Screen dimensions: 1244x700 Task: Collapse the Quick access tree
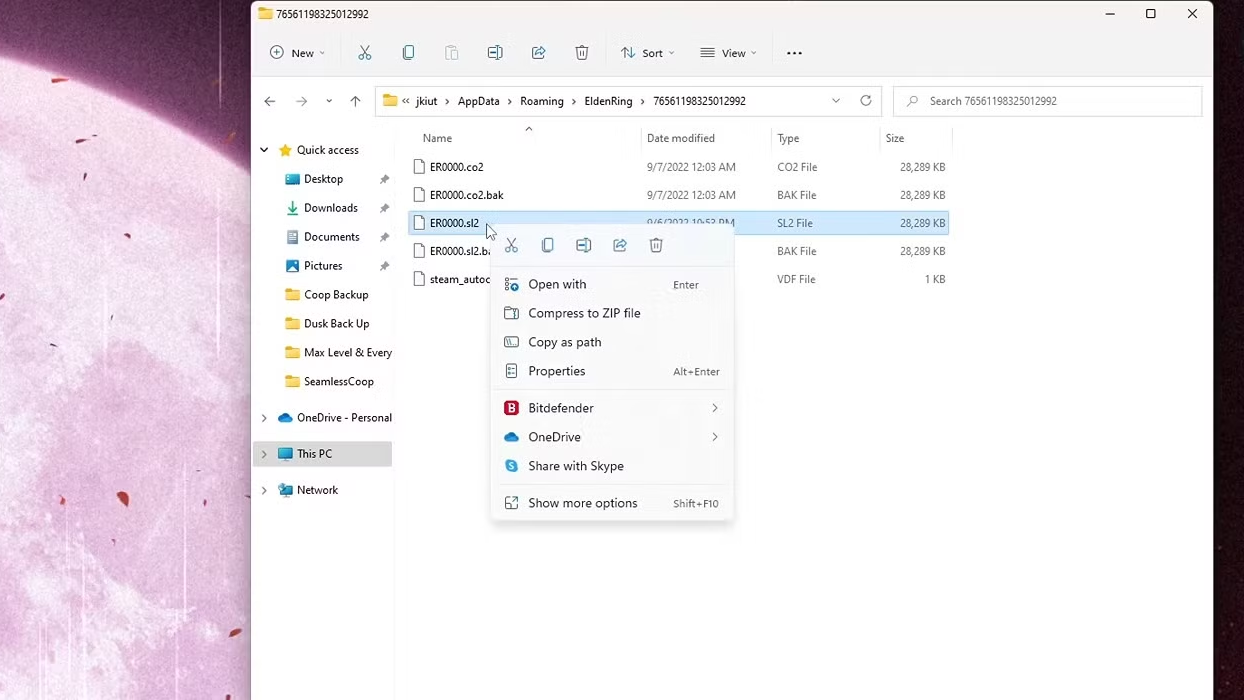264,150
